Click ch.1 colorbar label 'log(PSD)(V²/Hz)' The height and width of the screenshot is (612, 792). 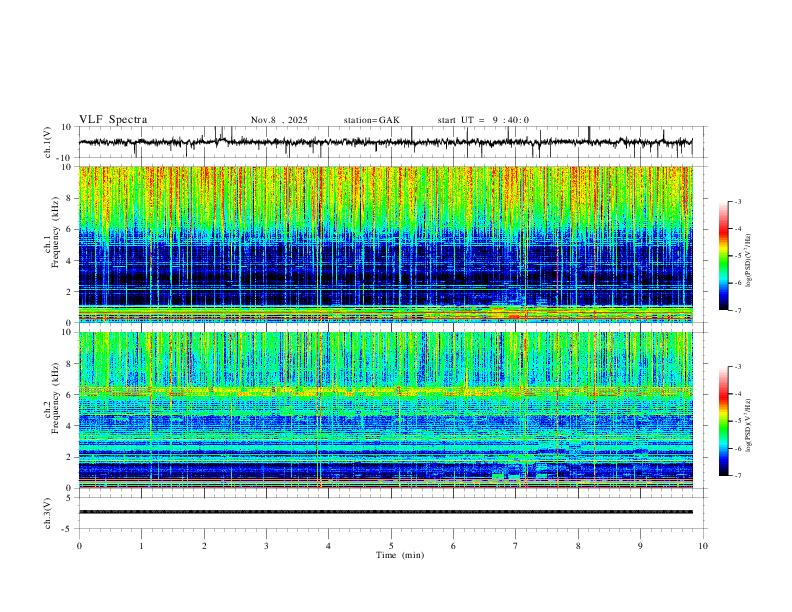pyautogui.click(x=748, y=260)
